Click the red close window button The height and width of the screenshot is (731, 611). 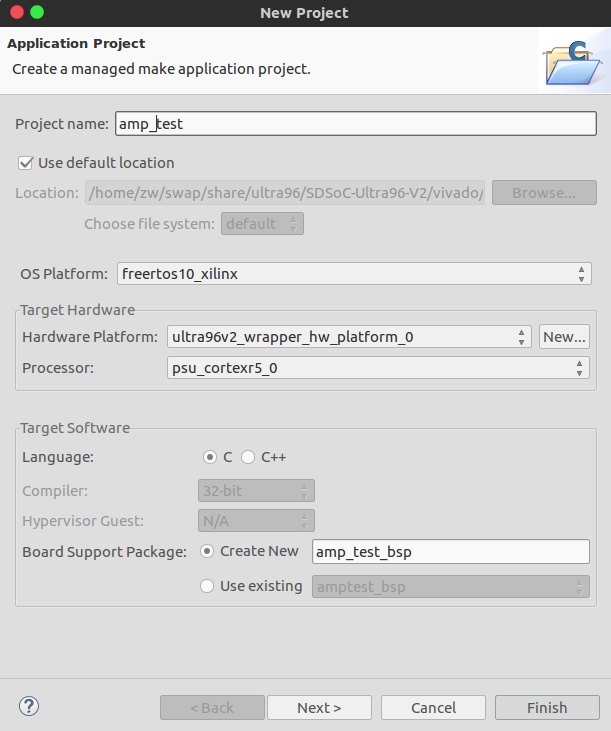point(17,13)
